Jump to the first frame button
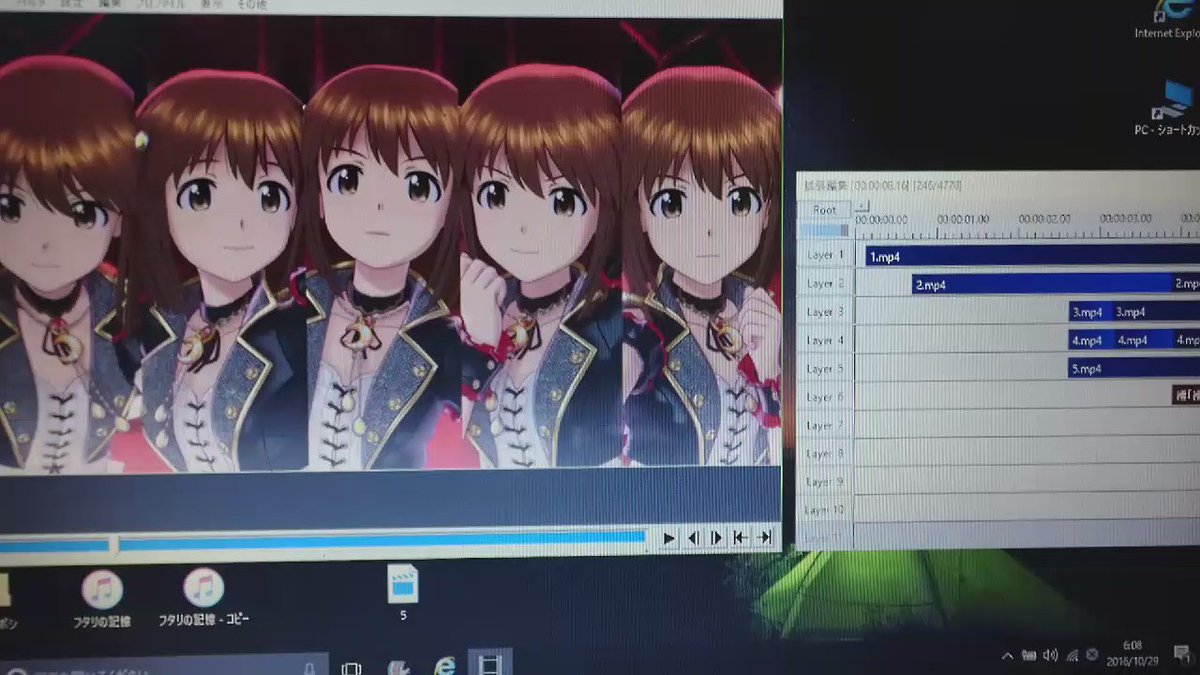This screenshot has width=1200, height=675. [741, 538]
